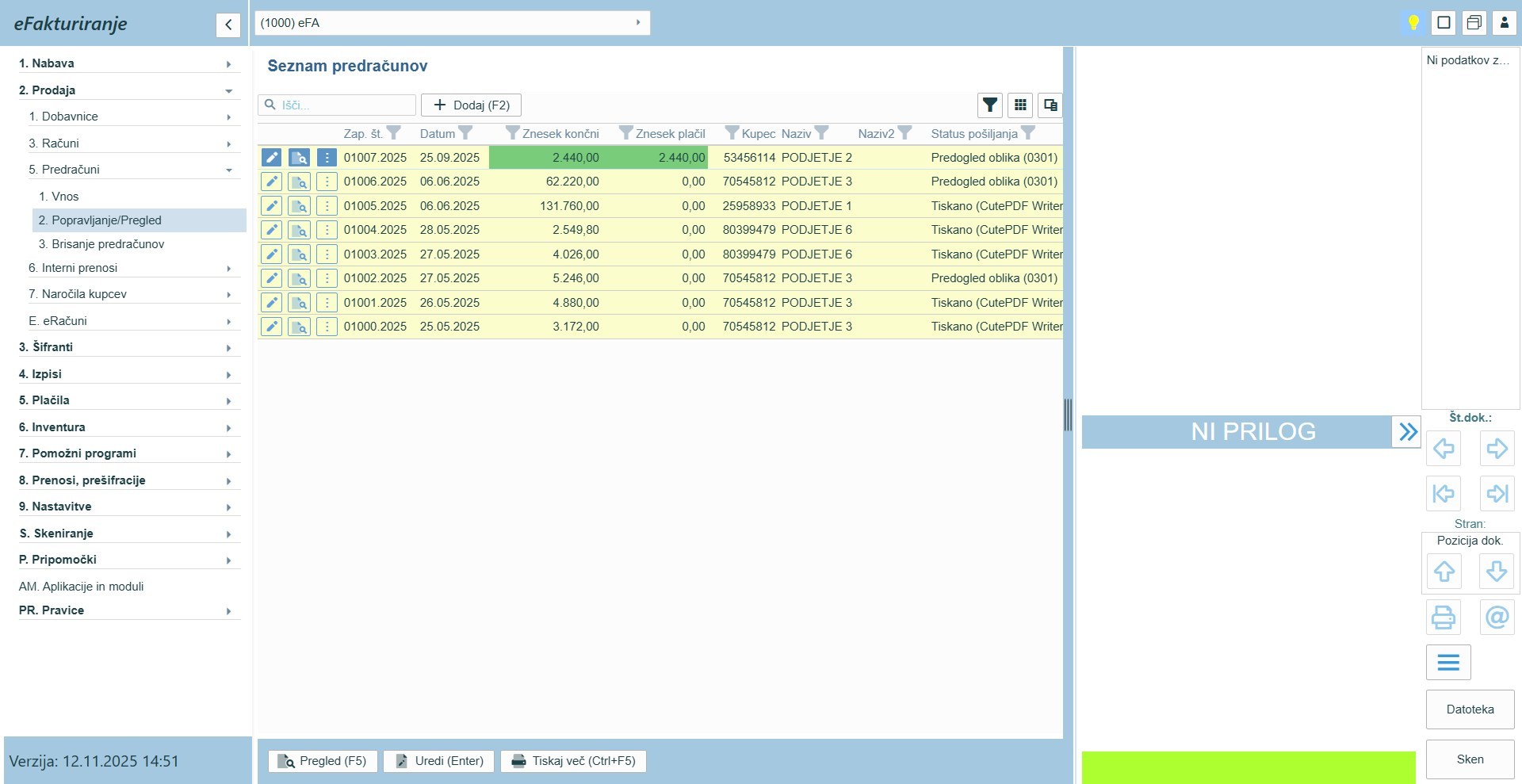Open the three-dot menu for row 01007.2025

327,158
